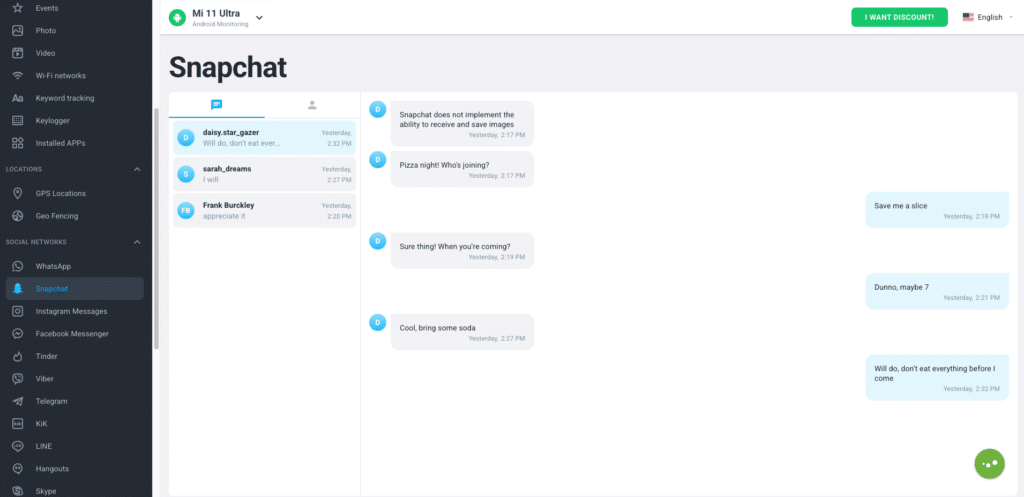This screenshot has width=1024, height=497.
Task: Click the sidebar vertical scrollbar
Action: point(156,228)
